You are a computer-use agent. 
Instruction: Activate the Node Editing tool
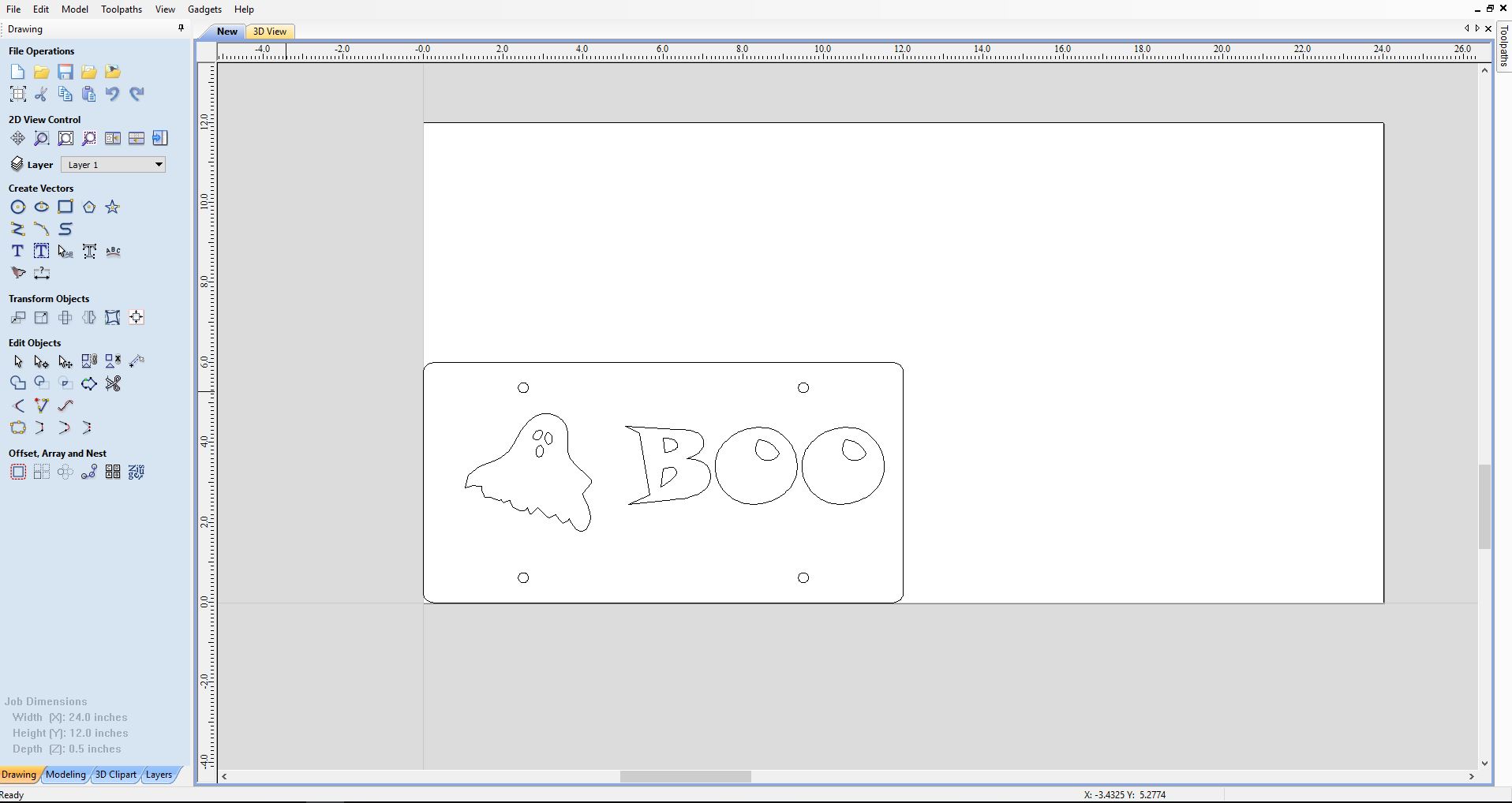coord(41,361)
